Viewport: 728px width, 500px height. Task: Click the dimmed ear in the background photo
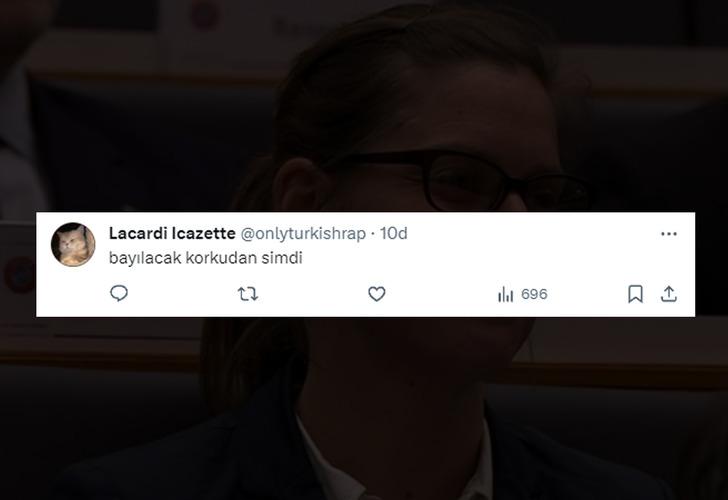coord(297,186)
